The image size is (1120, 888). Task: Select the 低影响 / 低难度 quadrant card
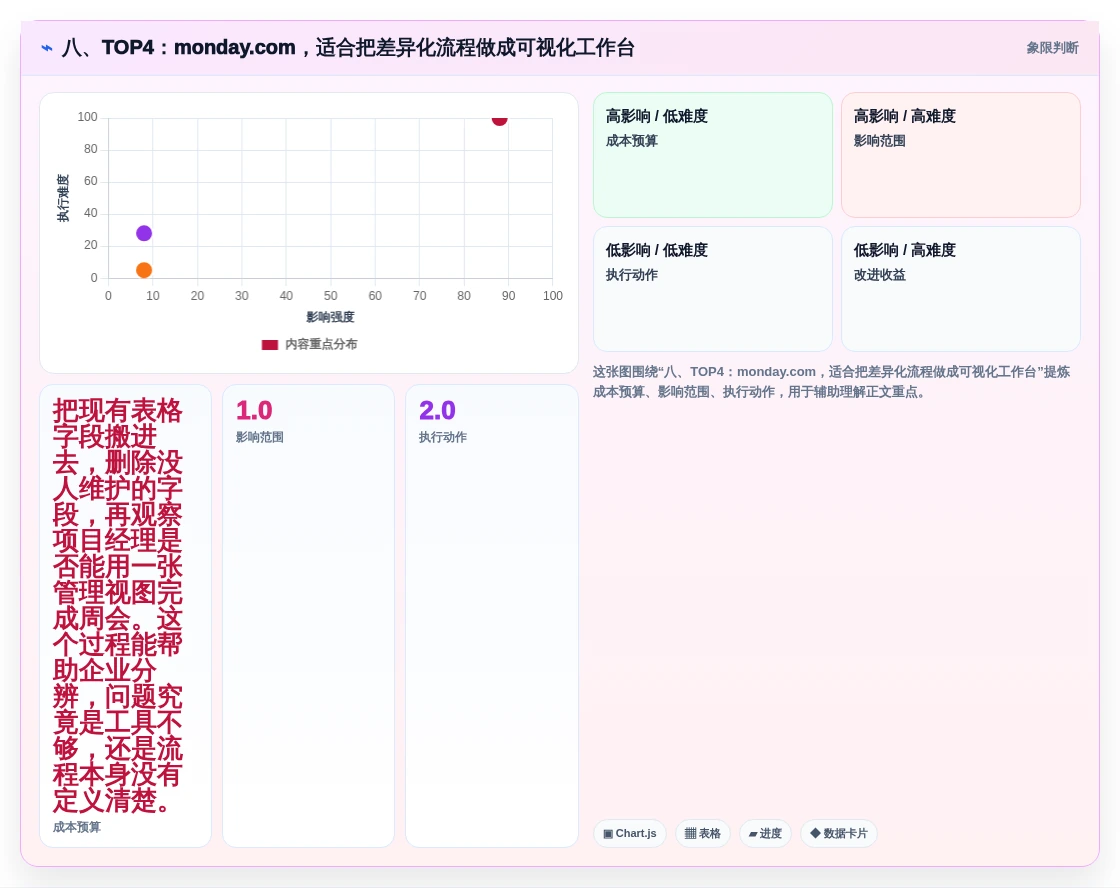(x=713, y=289)
